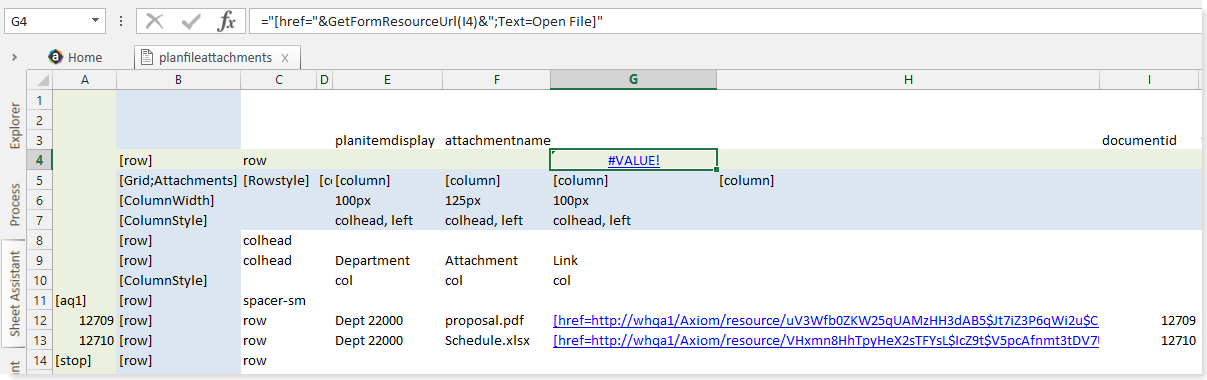
Task: Open the proposal.pdf resource link
Action: 826,321
